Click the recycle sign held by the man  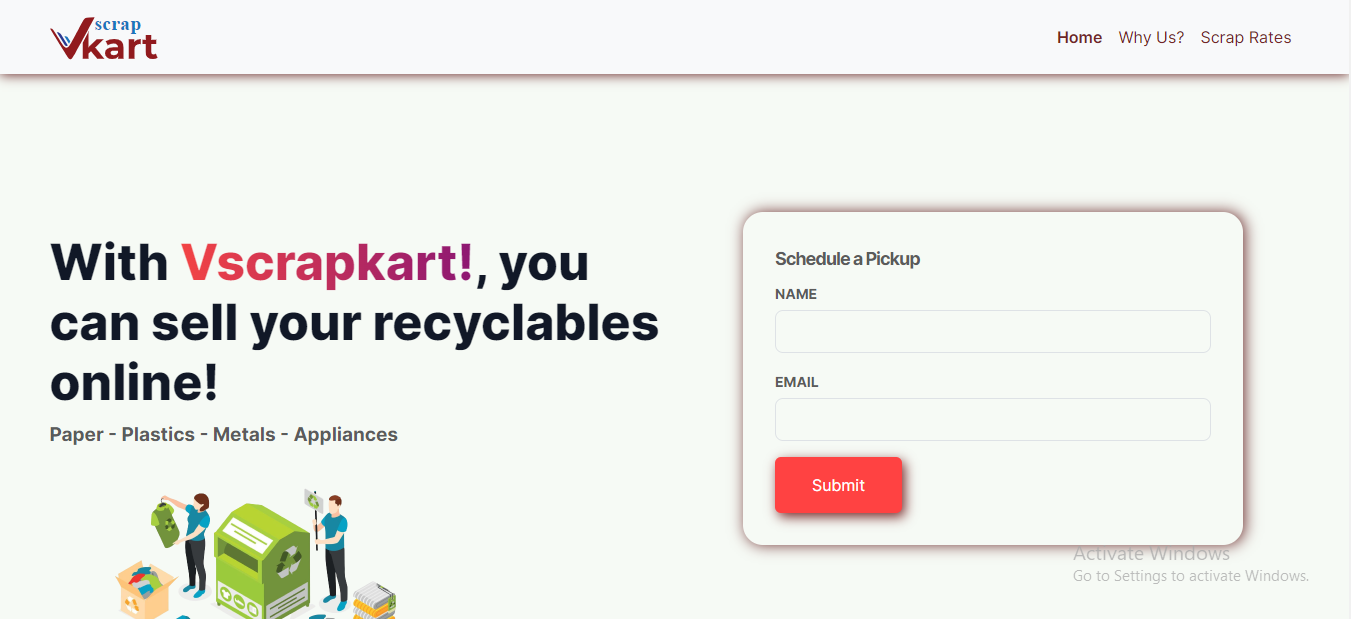(314, 500)
